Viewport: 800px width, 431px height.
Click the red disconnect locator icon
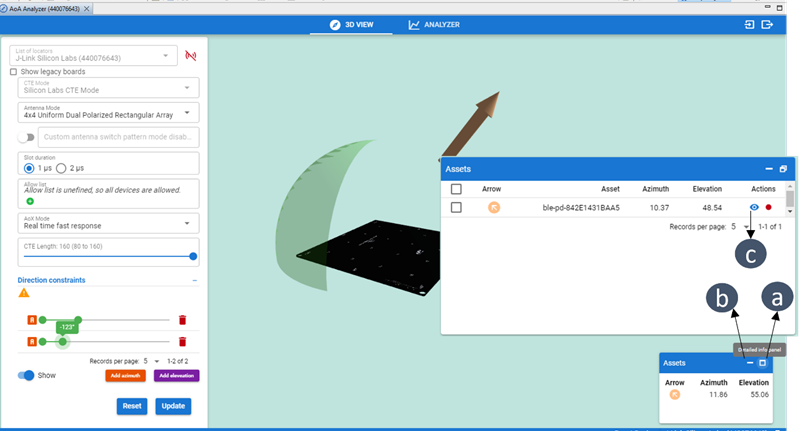click(x=191, y=56)
